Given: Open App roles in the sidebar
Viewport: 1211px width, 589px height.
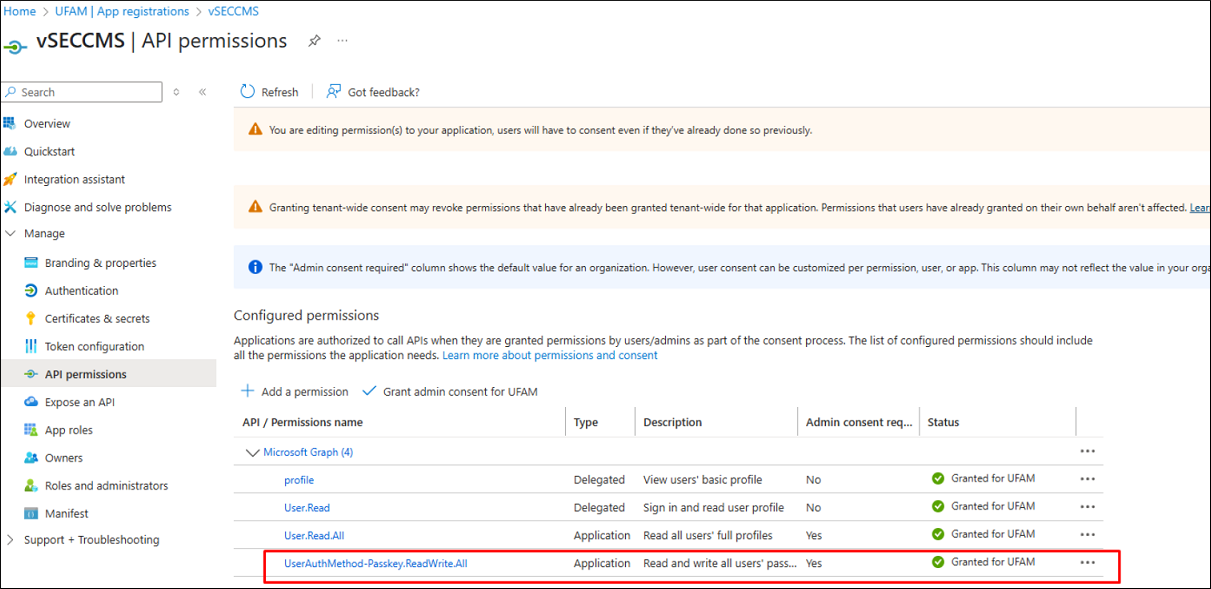Looking at the screenshot, I should point(69,430).
